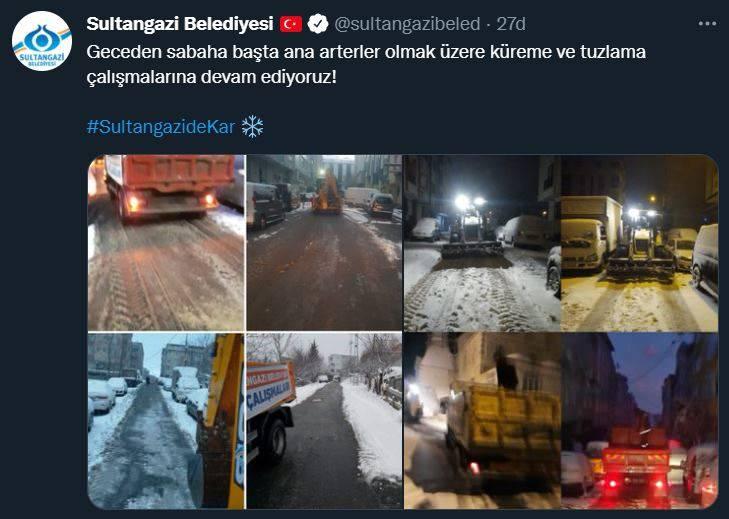The height and width of the screenshot is (519, 729).
Task: Click the verified badge next to the name
Action: point(318,24)
